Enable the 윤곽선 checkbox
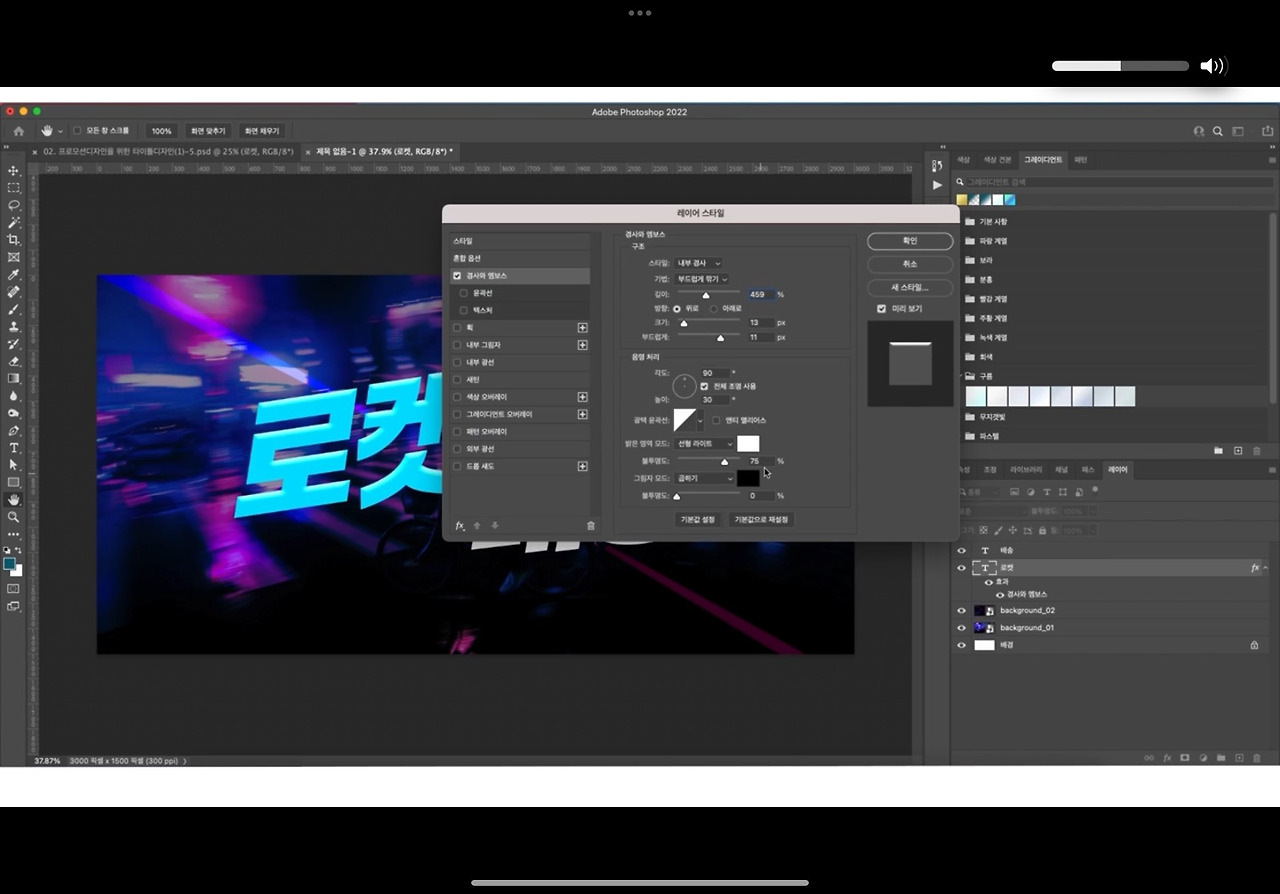The height and width of the screenshot is (894, 1280). click(464, 293)
